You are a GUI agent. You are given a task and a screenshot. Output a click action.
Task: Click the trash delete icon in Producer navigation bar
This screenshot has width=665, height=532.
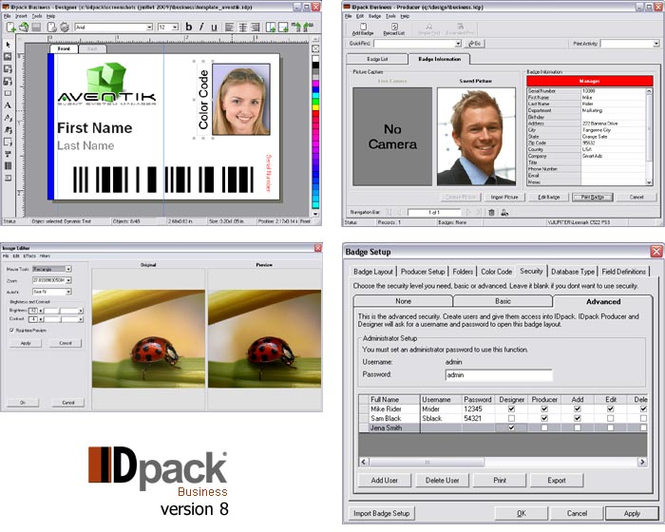coord(491,212)
